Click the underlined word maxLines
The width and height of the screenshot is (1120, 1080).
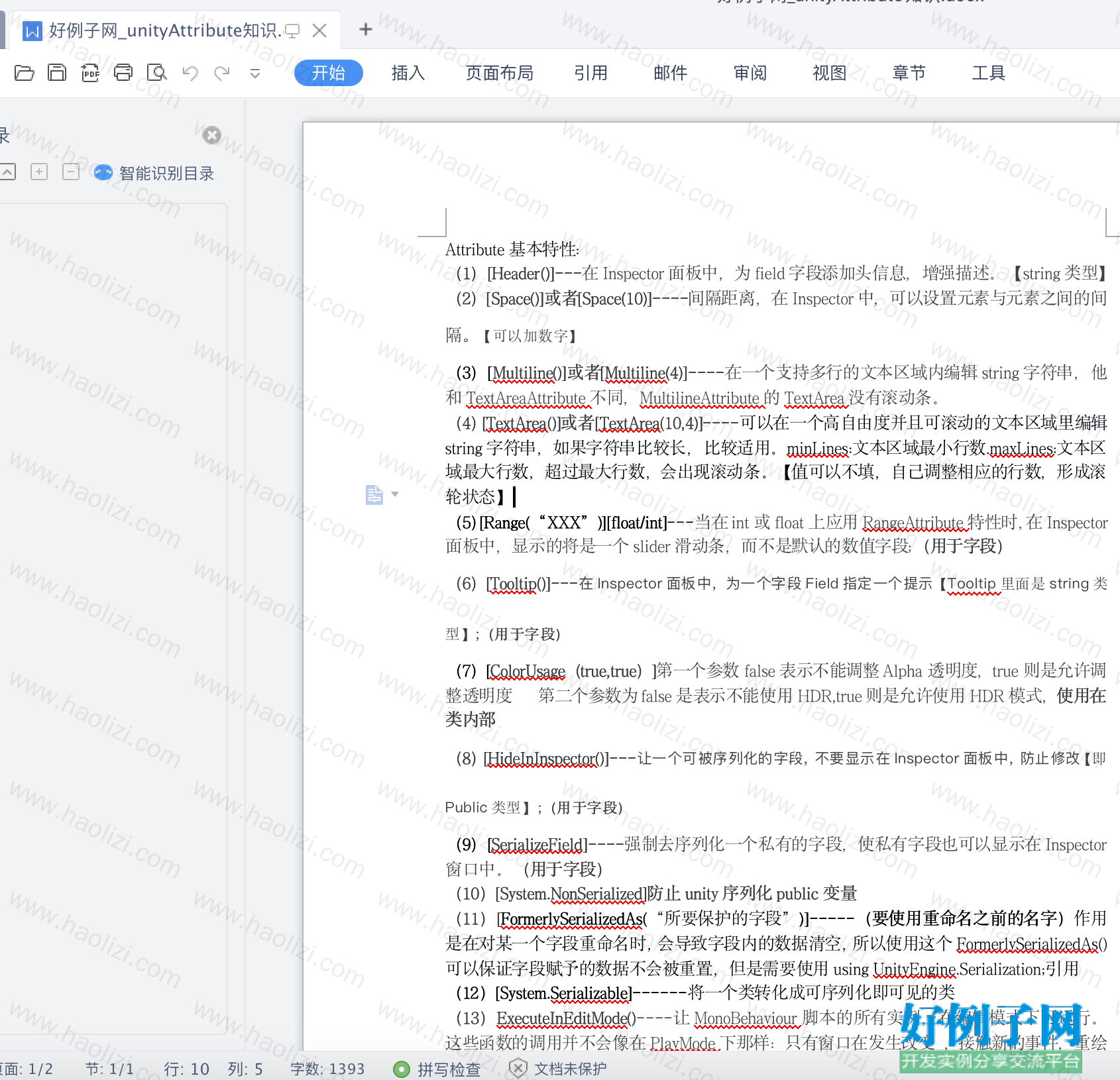(1022, 449)
